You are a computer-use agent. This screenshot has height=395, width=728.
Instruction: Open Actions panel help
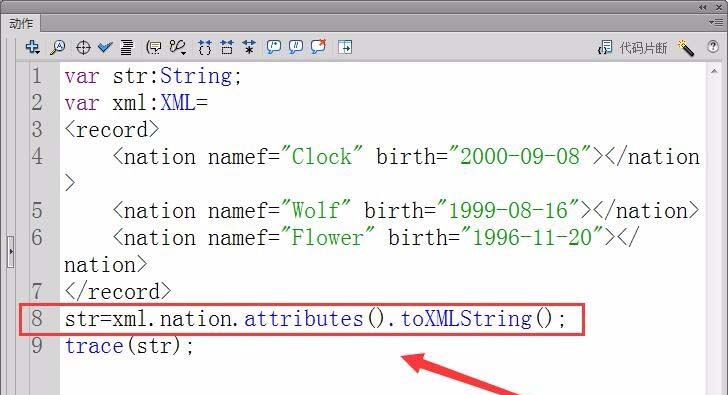point(713,46)
